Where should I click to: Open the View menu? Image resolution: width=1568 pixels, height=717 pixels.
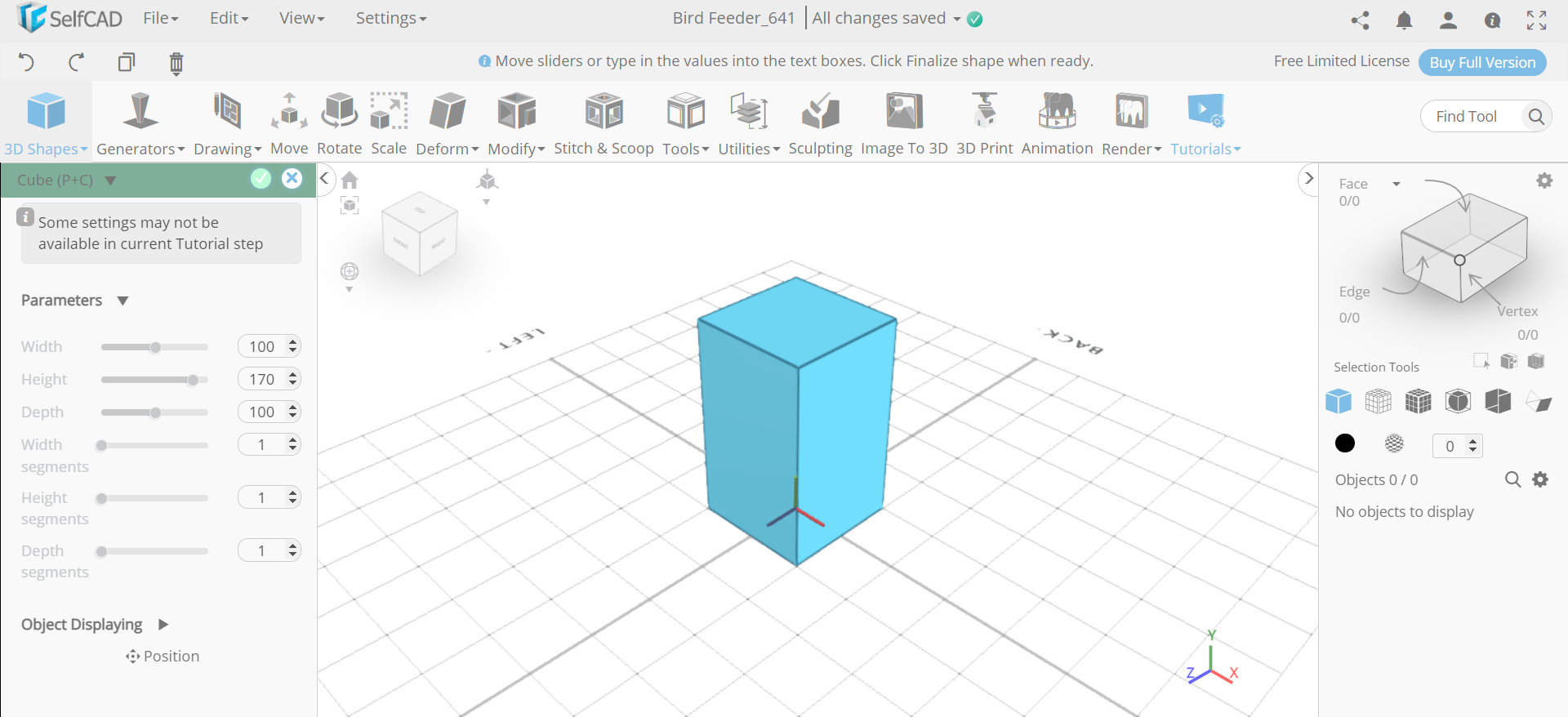tap(301, 18)
